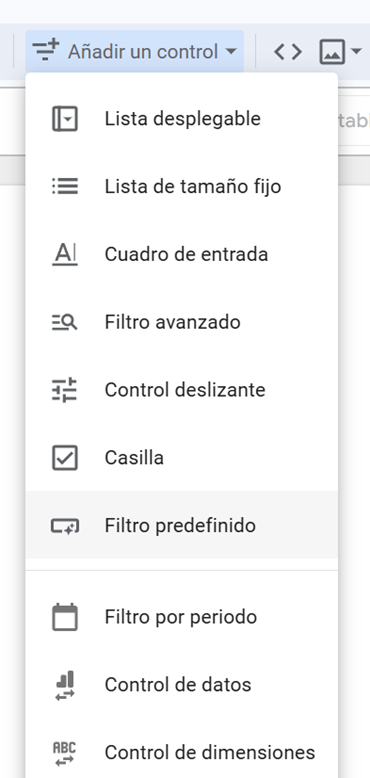
Task: Collapse the Añadir un control dropdown arrow
Action: 231,52
